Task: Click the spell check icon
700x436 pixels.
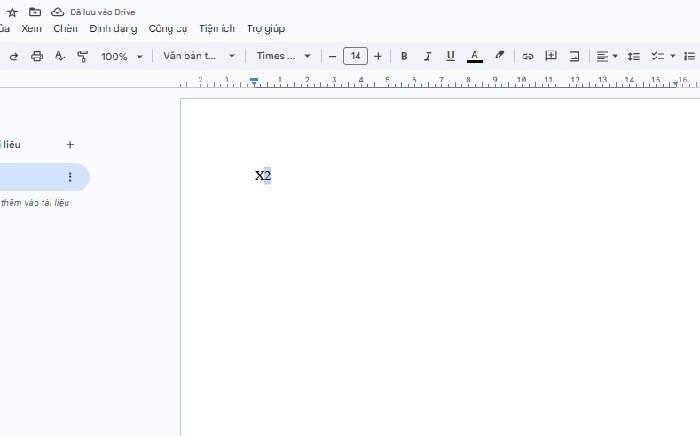Action: (60, 56)
